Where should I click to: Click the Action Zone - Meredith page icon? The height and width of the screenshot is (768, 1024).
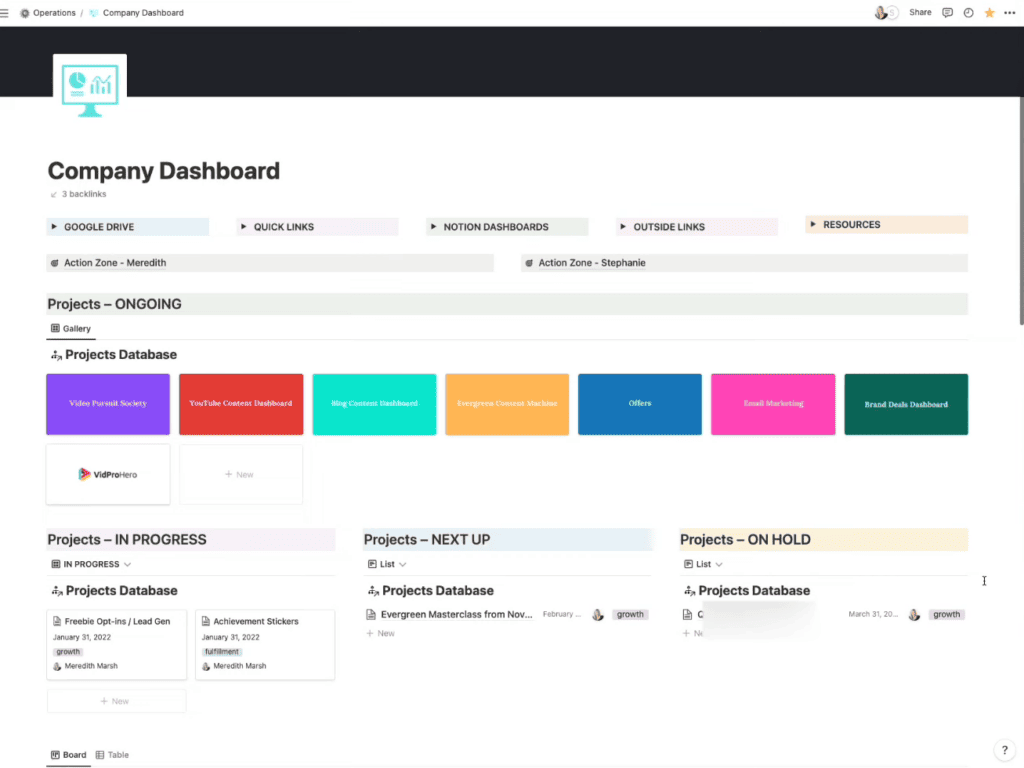(x=55, y=263)
